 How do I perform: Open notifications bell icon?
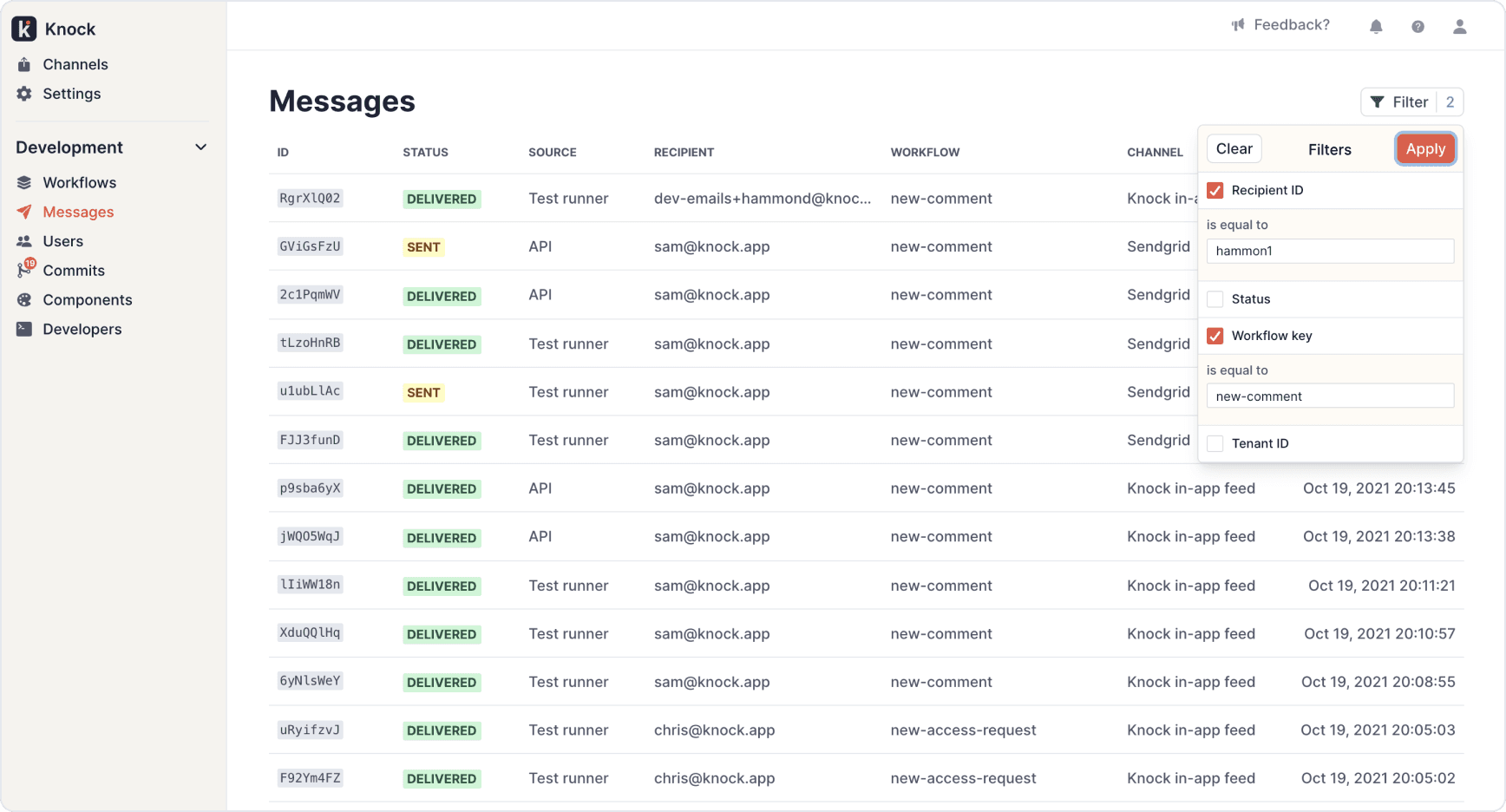pos(1376,27)
